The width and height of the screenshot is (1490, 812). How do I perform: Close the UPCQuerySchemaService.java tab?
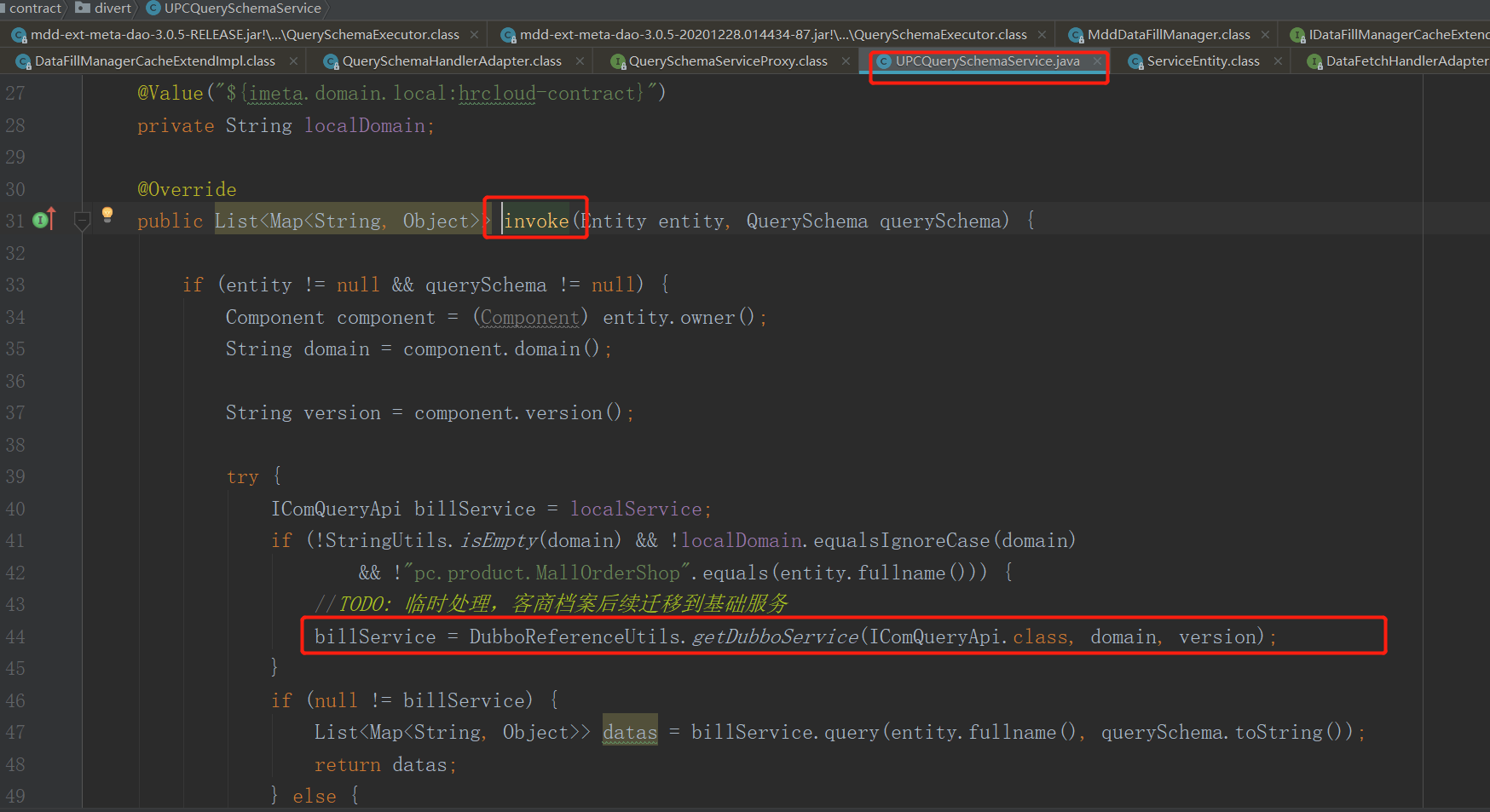pyautogui.click(x=1097, y=61)
